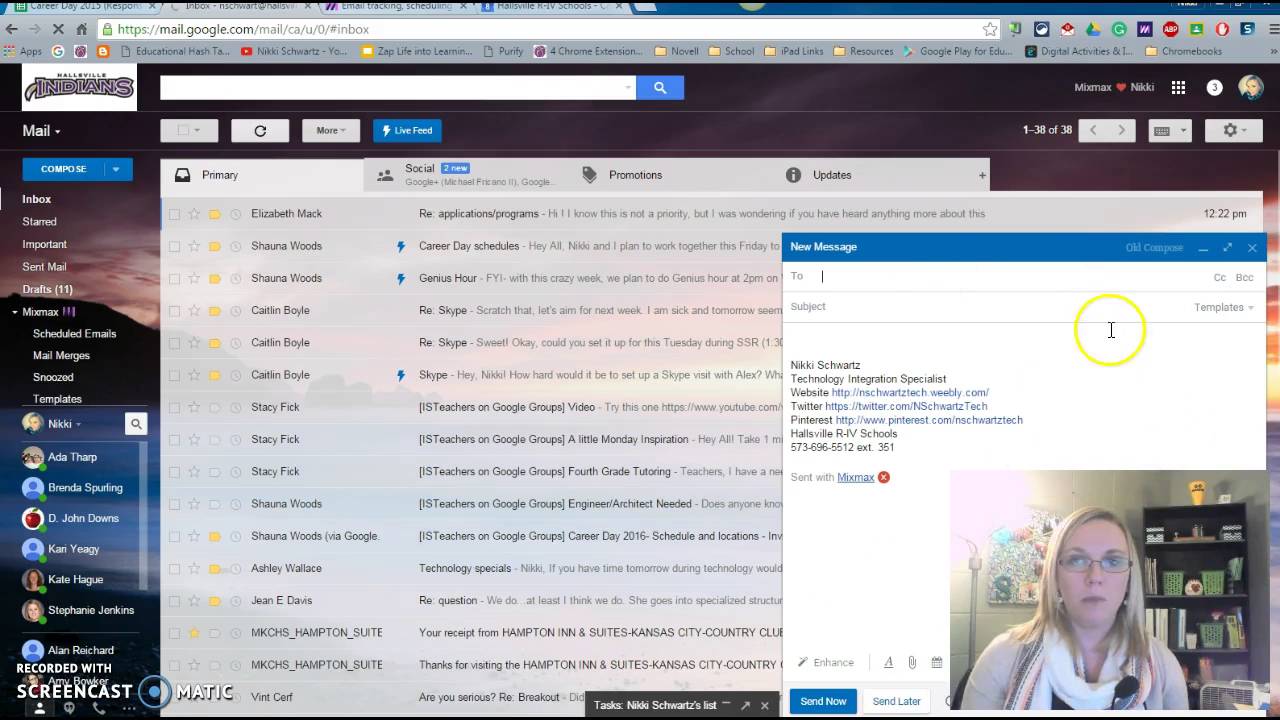Image resolution: width=1280 pixels, height=720 pixels.
Task: Open Scheduled Emails under Mixmax
Action: 74,334
